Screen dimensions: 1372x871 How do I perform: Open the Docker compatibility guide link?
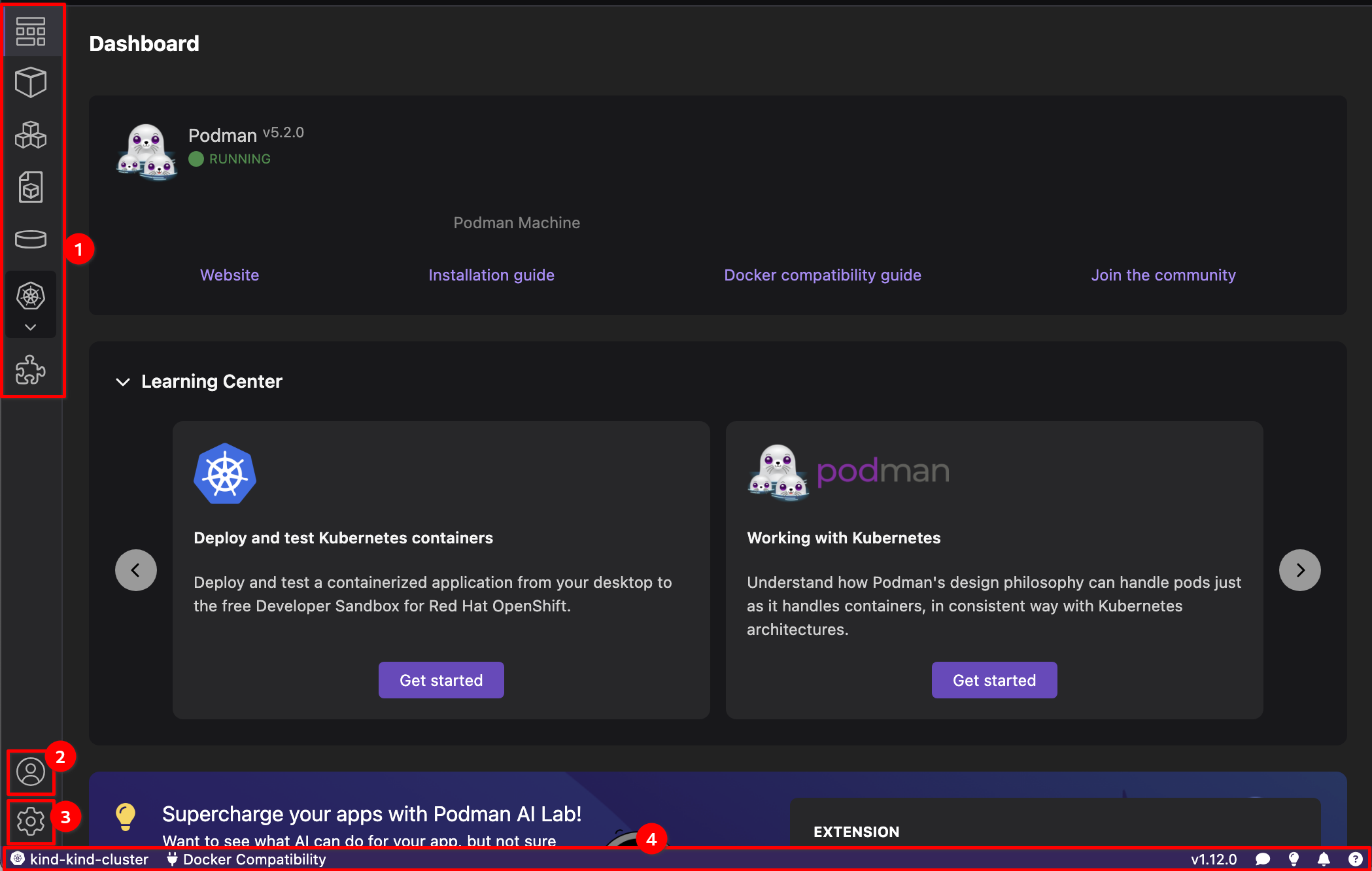[x=823, y=275]
